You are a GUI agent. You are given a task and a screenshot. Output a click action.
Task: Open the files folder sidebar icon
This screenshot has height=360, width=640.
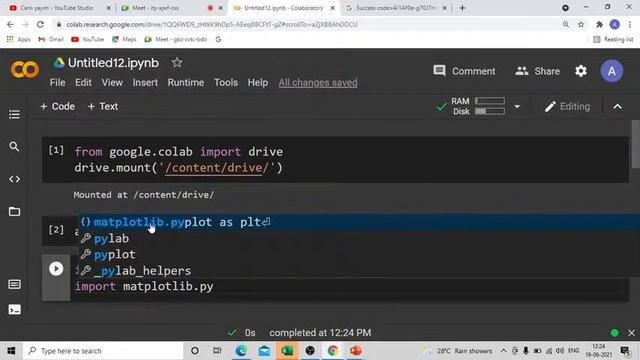(x=14, y=211)
